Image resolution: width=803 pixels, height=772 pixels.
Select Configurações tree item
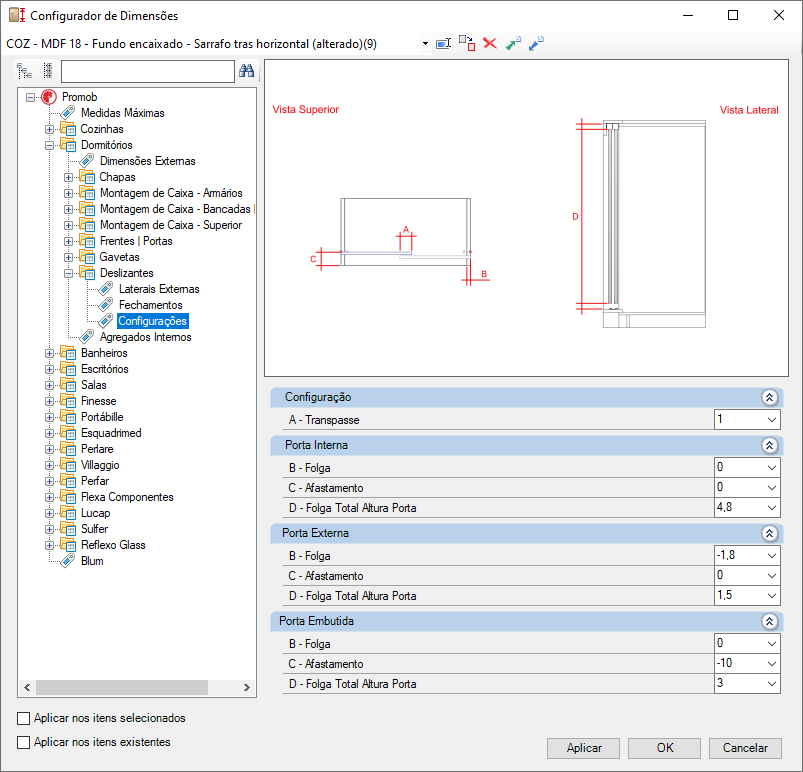153,321
